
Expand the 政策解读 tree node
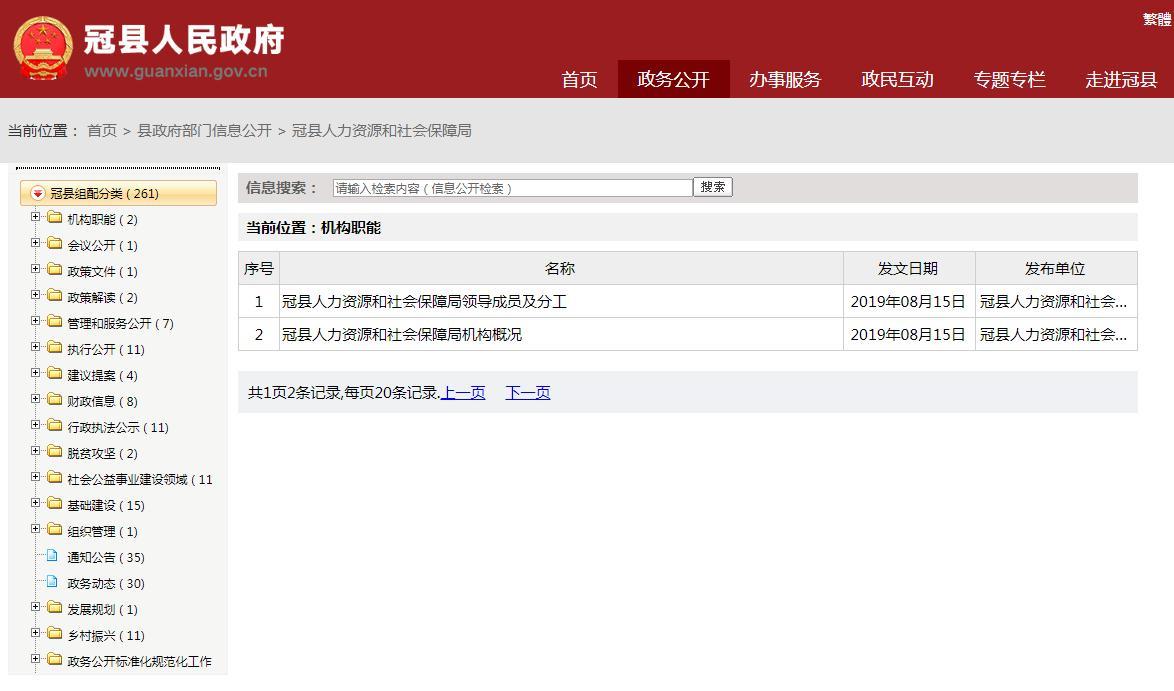35,295
